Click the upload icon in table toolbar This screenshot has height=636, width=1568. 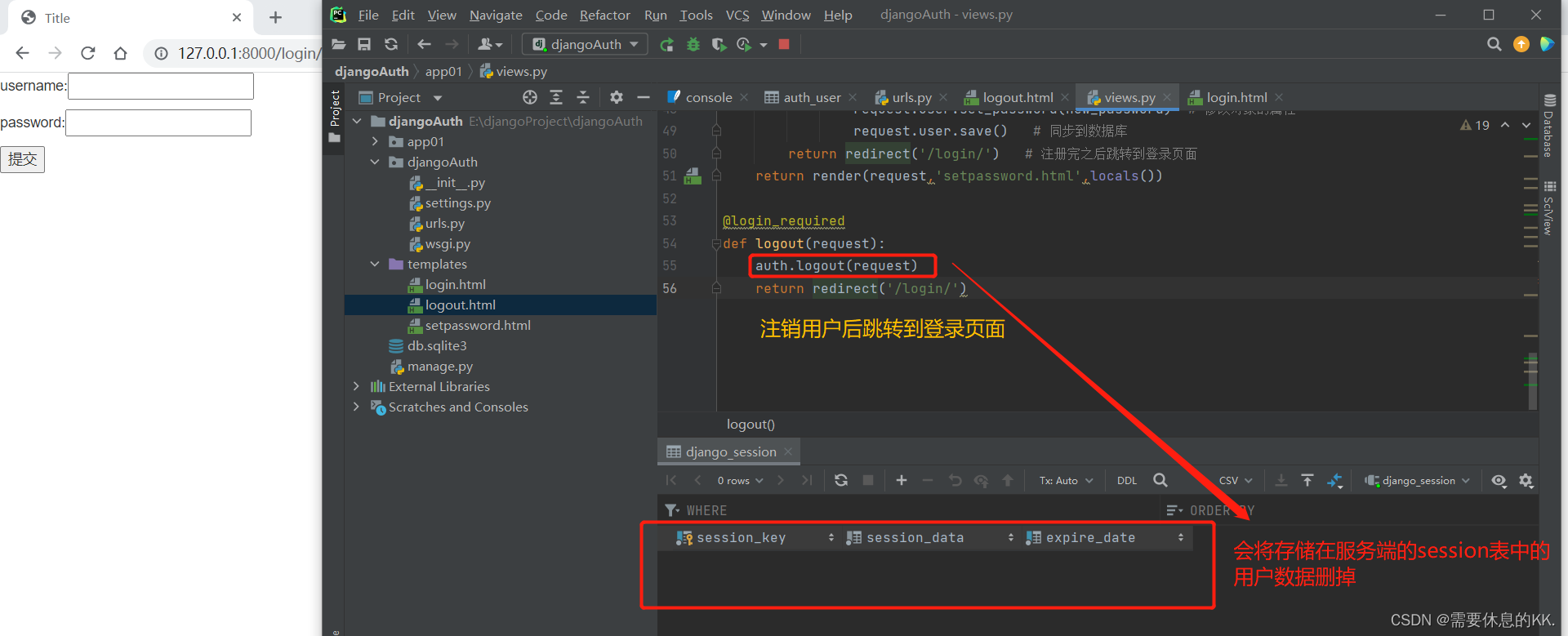(x=1307, y=480)
